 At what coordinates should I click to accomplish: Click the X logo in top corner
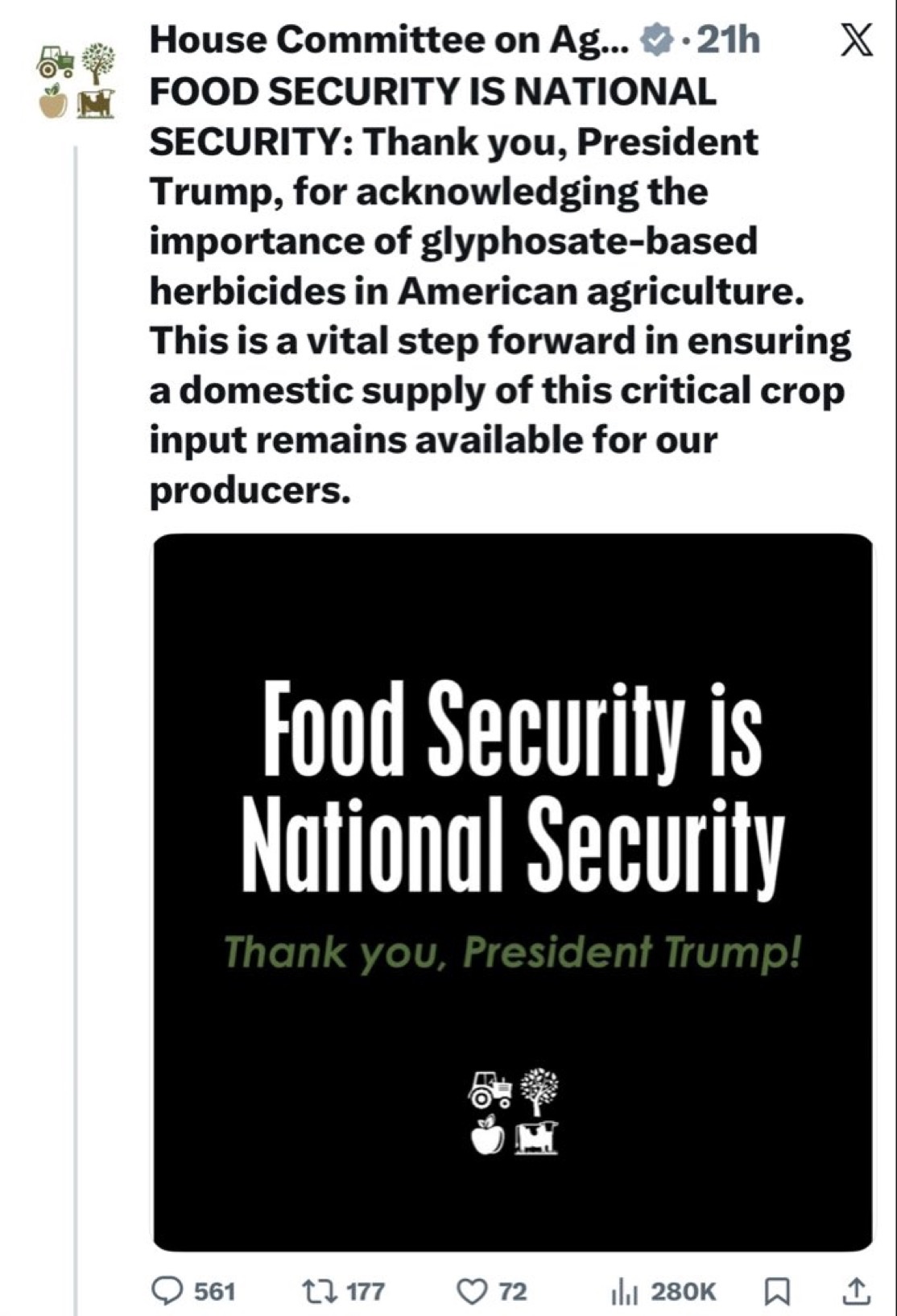[856, 40]
